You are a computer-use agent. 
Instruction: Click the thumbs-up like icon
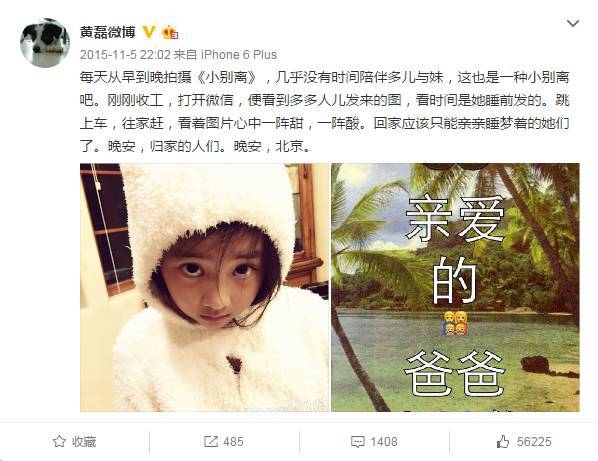point(503,442)
